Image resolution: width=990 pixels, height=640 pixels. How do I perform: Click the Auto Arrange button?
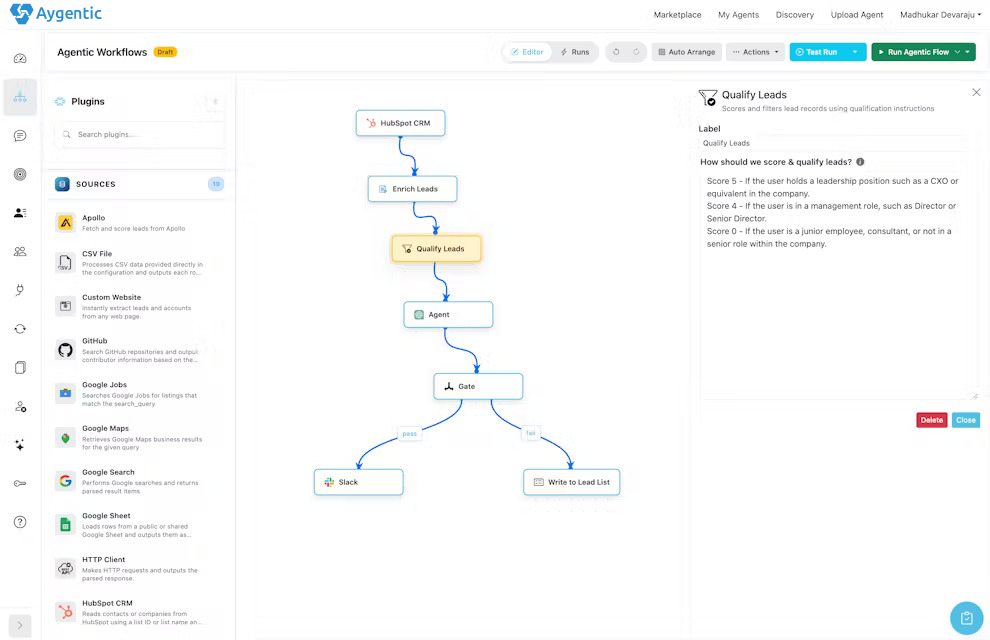click(x=687, y=52)
